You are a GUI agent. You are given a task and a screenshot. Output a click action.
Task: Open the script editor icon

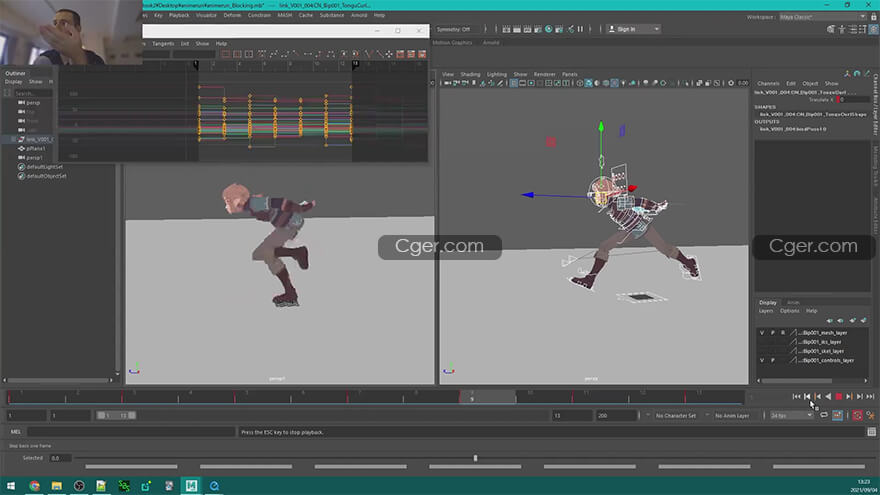(872, 432)
